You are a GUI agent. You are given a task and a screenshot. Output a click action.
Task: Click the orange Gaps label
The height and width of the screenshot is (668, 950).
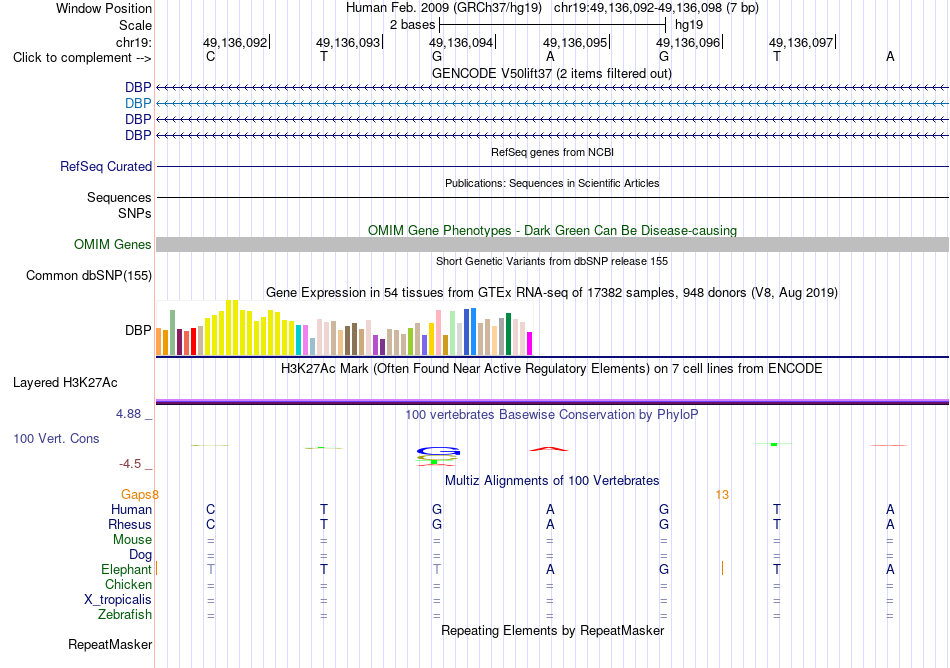136,495
